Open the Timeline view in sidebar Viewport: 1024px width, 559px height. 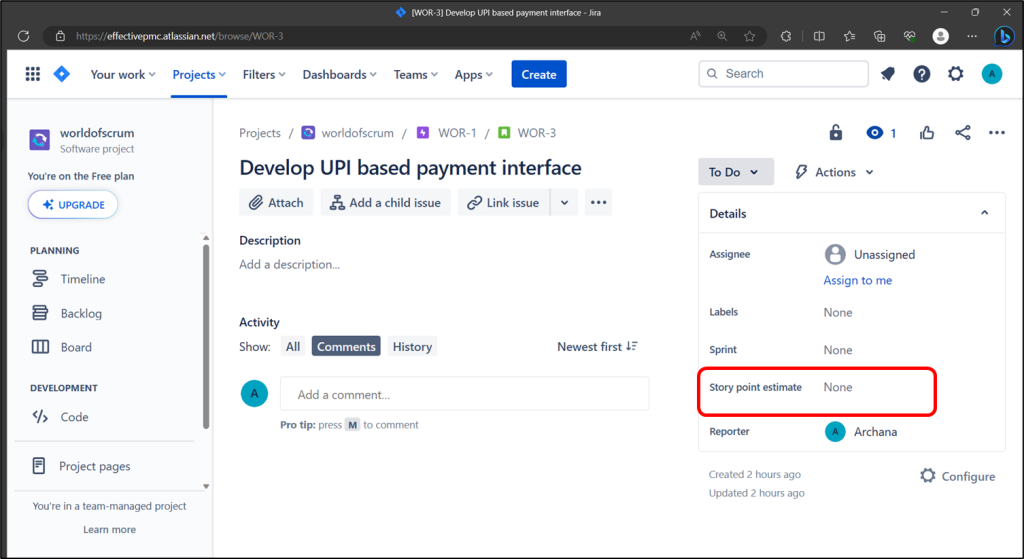[x=82, y=279]
